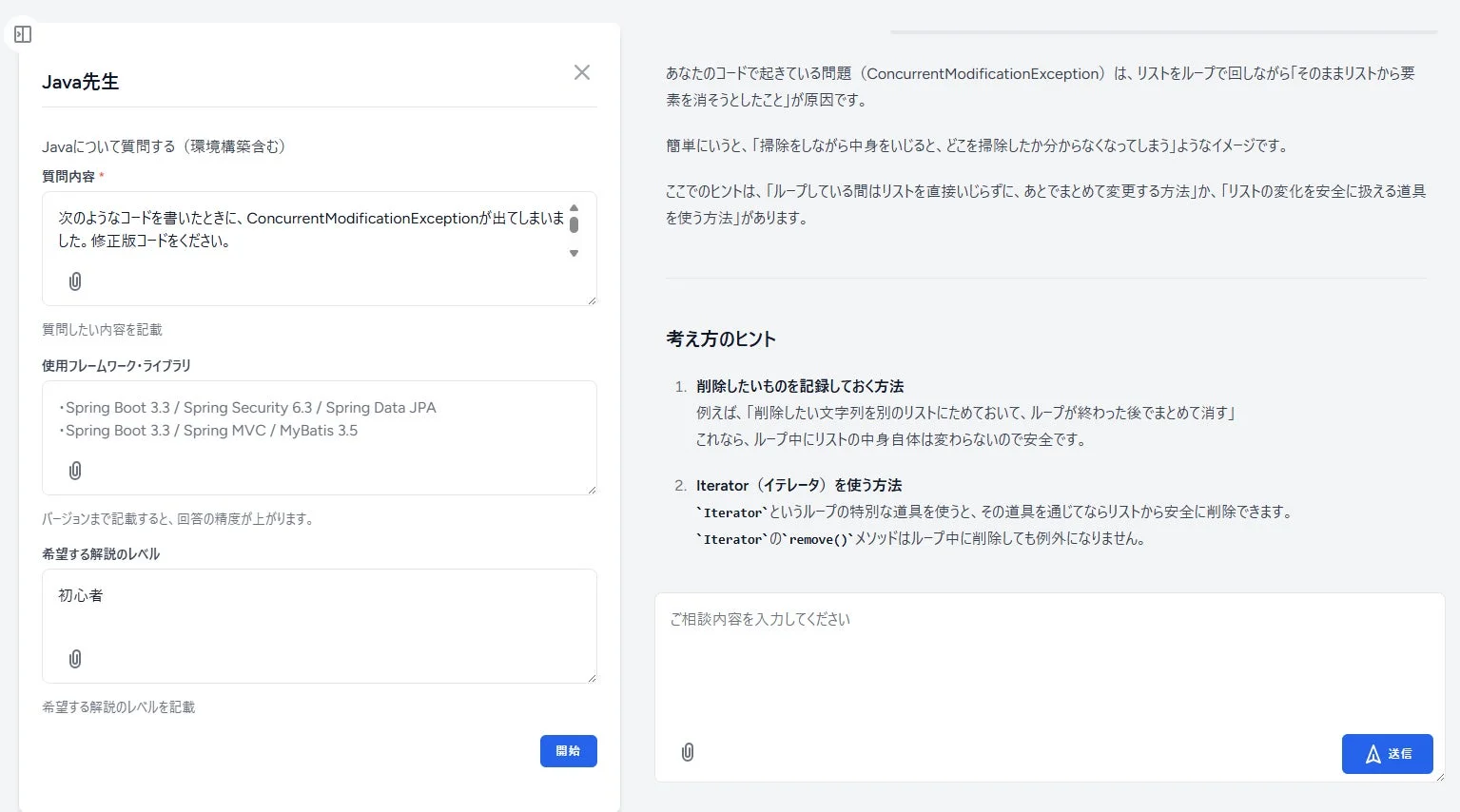
Task: Click the sidebar expand panel icon
Action: [x=22, y=34]
